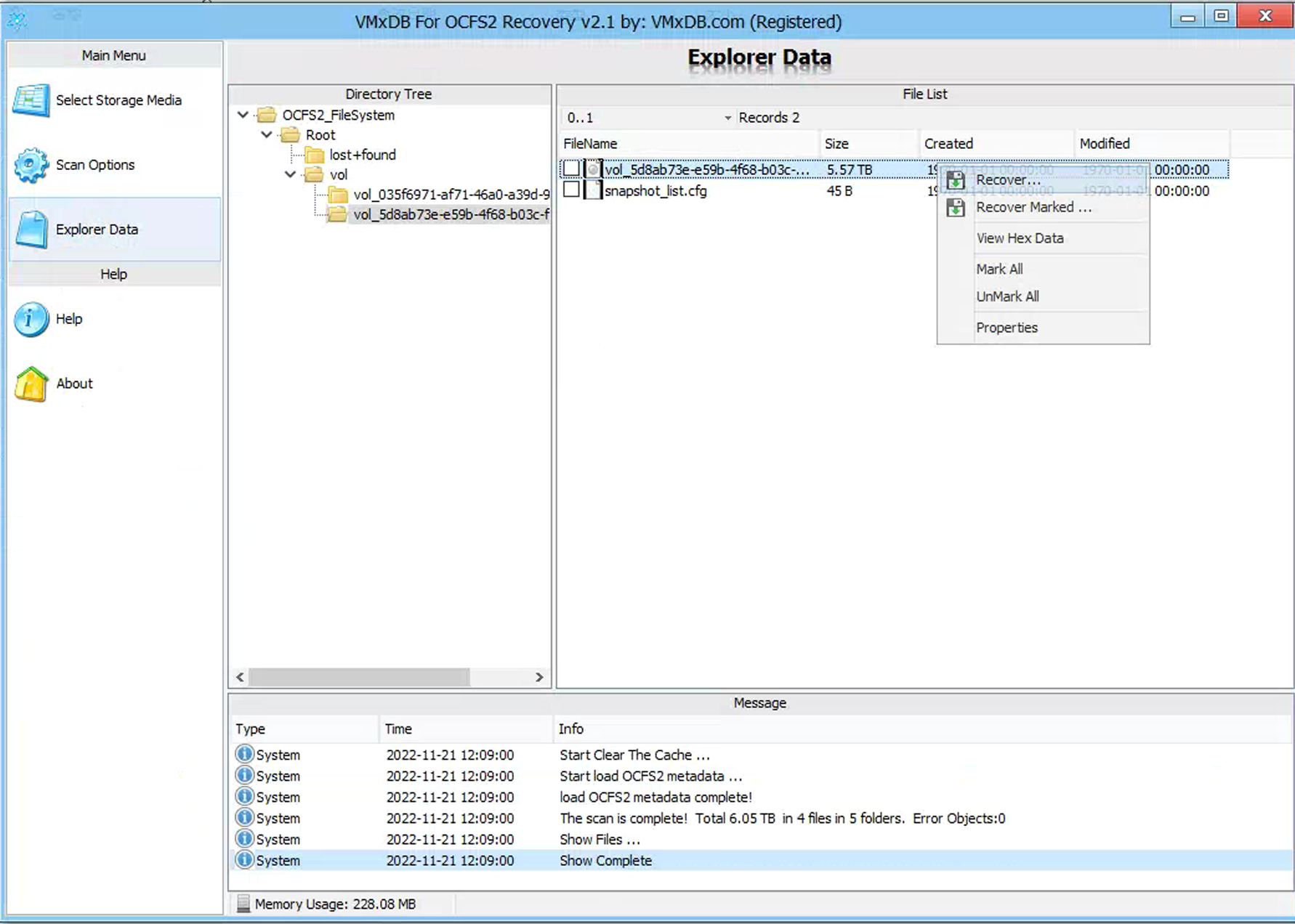
Task: Click the application logo in title bar
Action: (17, 20)
